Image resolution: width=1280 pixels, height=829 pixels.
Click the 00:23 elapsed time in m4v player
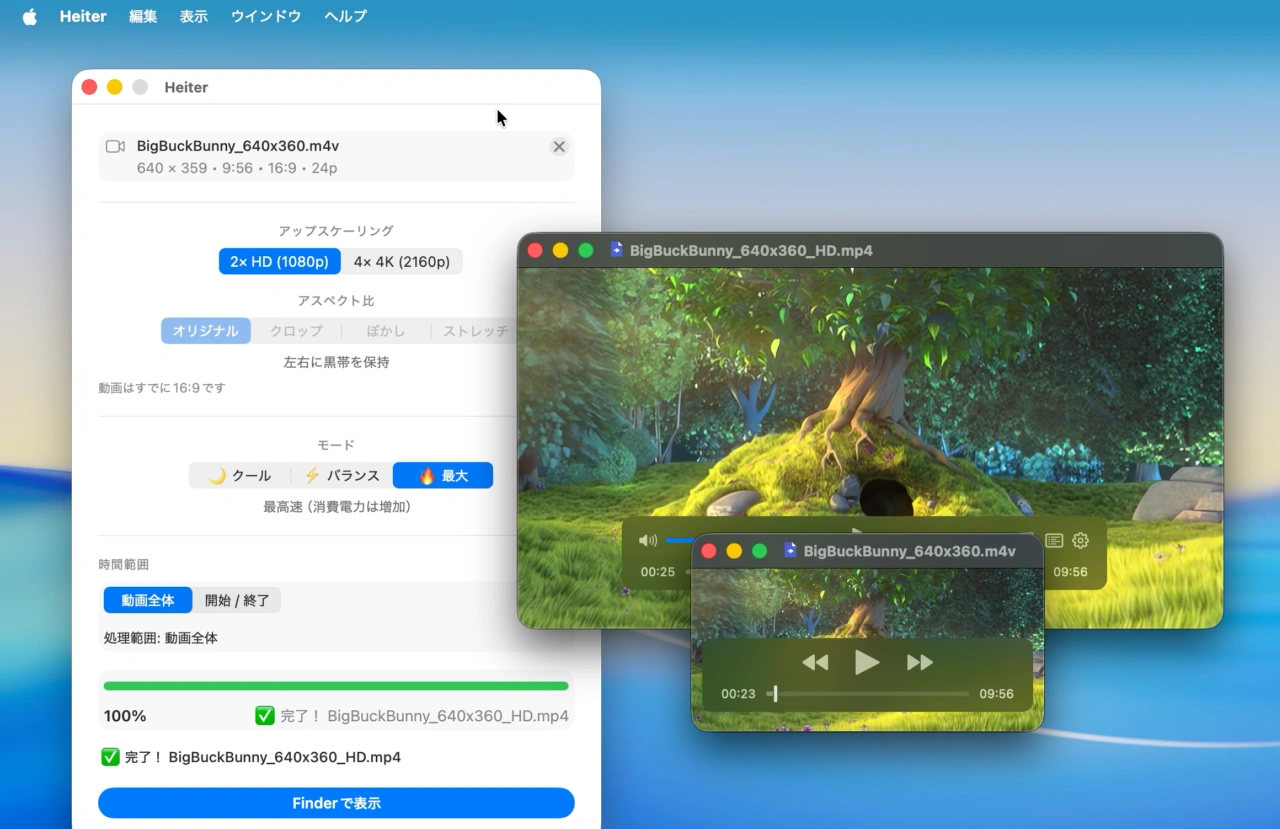[x=738, y=694]
